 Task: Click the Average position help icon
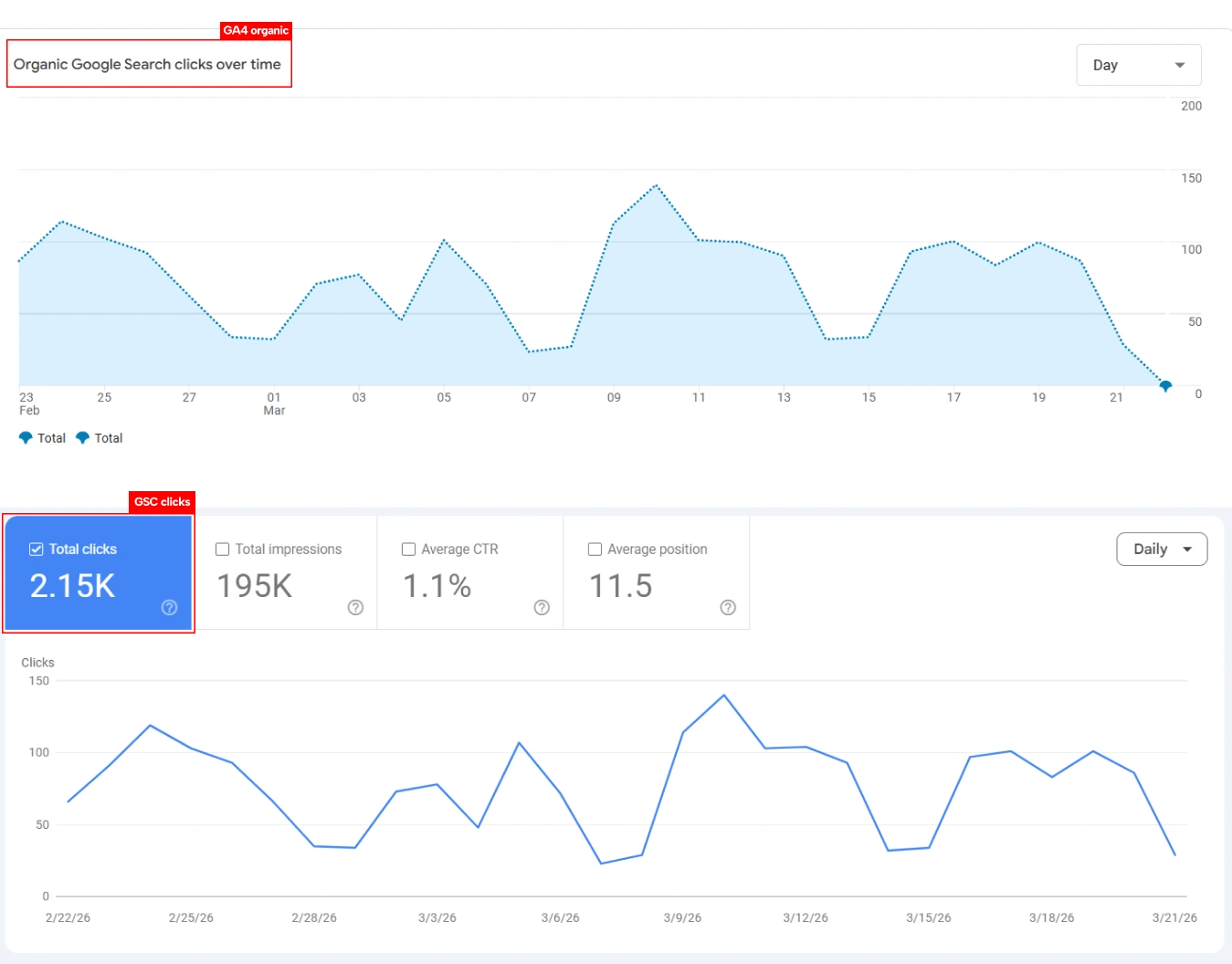point(728,608)
